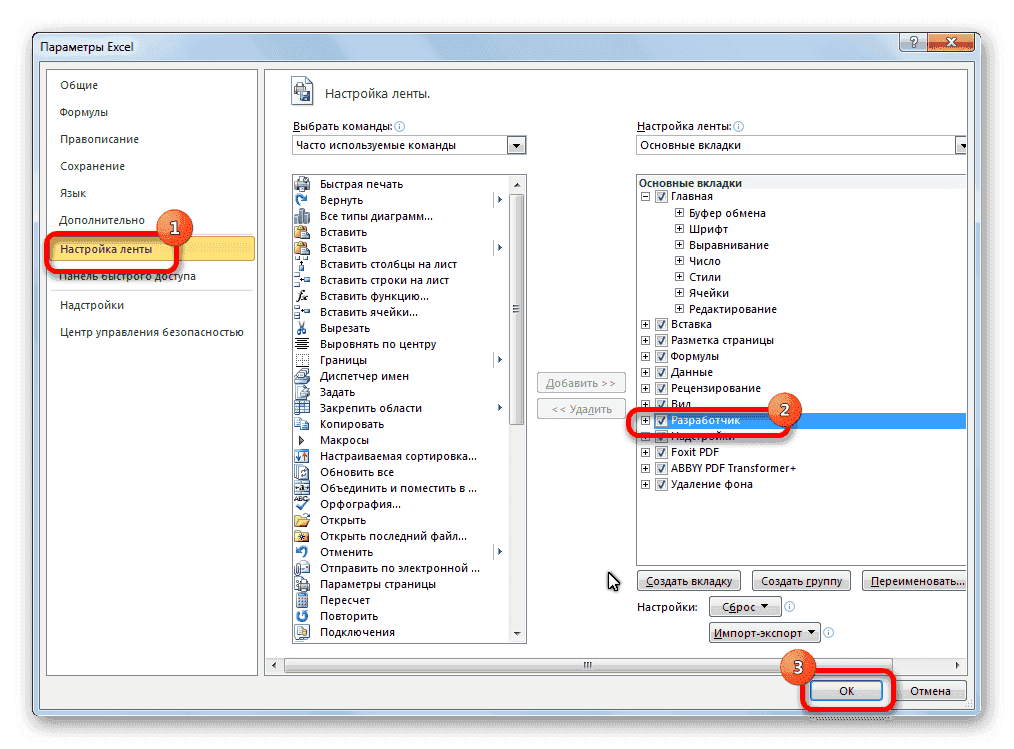Viewport: 1014px width, 749px height.
Task: Select the Быстрая печать command icon
Action: pyautogui.click(x=302, y=183)
